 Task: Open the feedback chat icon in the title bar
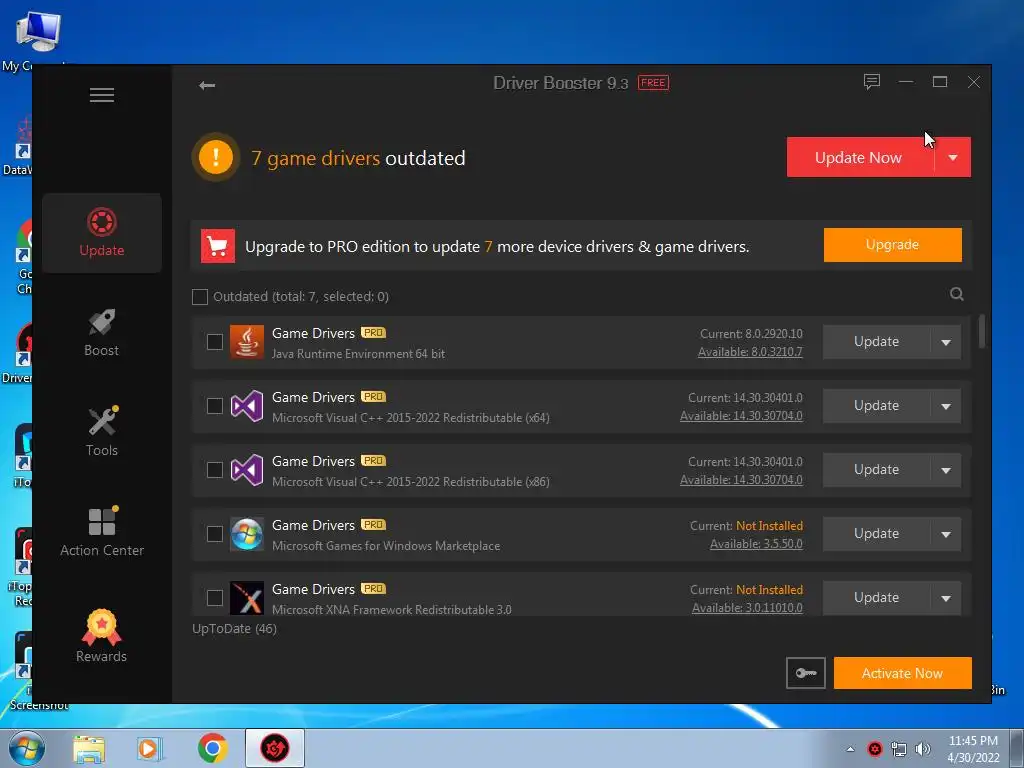pos(872,82)
